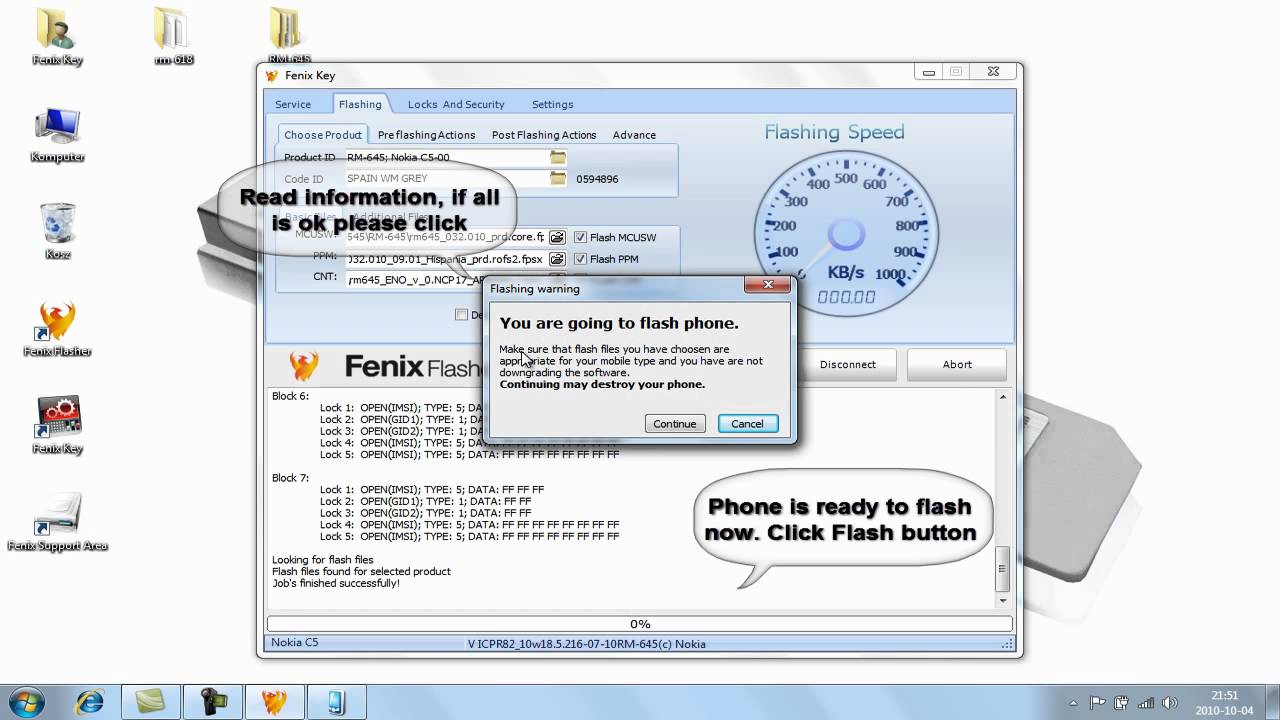Select the Fenix Flasher desktop shortcut
1280x720 pixels.
(58, 329)
